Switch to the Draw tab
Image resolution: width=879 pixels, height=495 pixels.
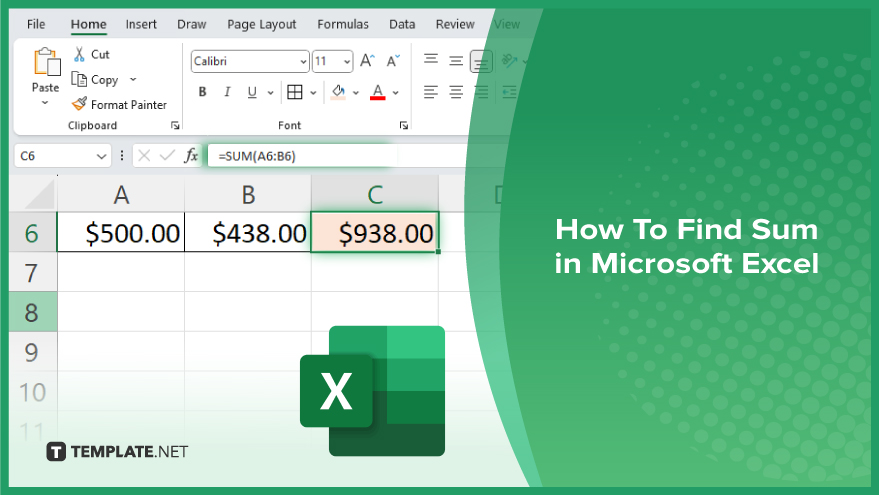pyautogui.click(x=192, y=24)
